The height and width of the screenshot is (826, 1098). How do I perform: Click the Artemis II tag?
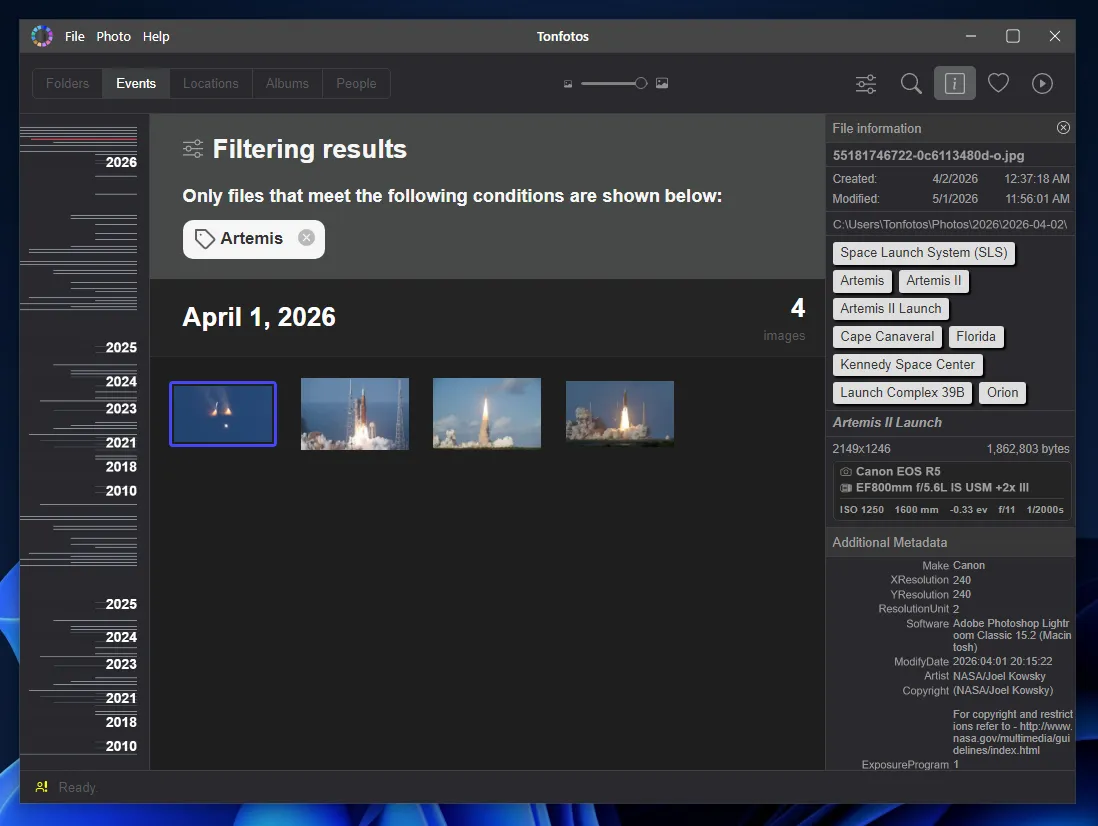(x=933, y=281)
